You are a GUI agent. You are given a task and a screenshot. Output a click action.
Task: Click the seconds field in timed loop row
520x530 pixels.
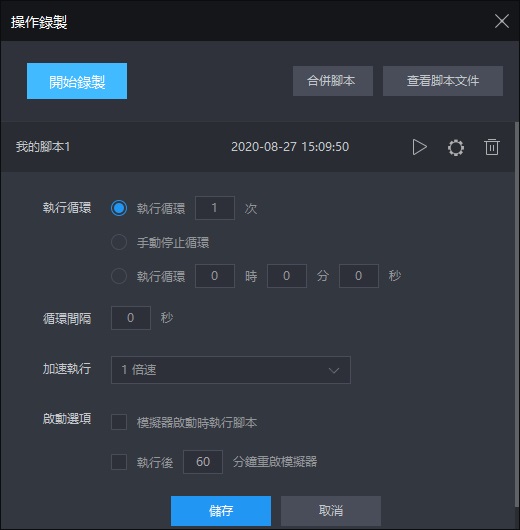tap(359, 276)
